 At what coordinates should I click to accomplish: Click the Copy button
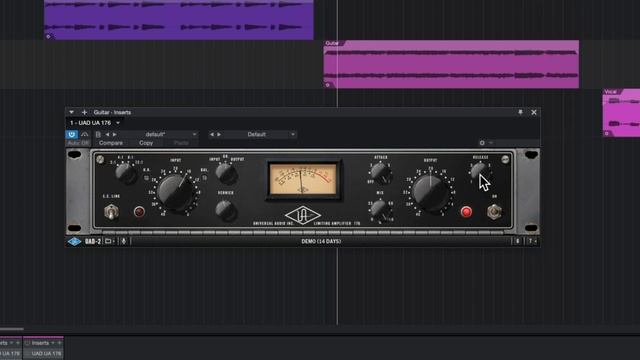pyautogui.click(x=146, y=143)
